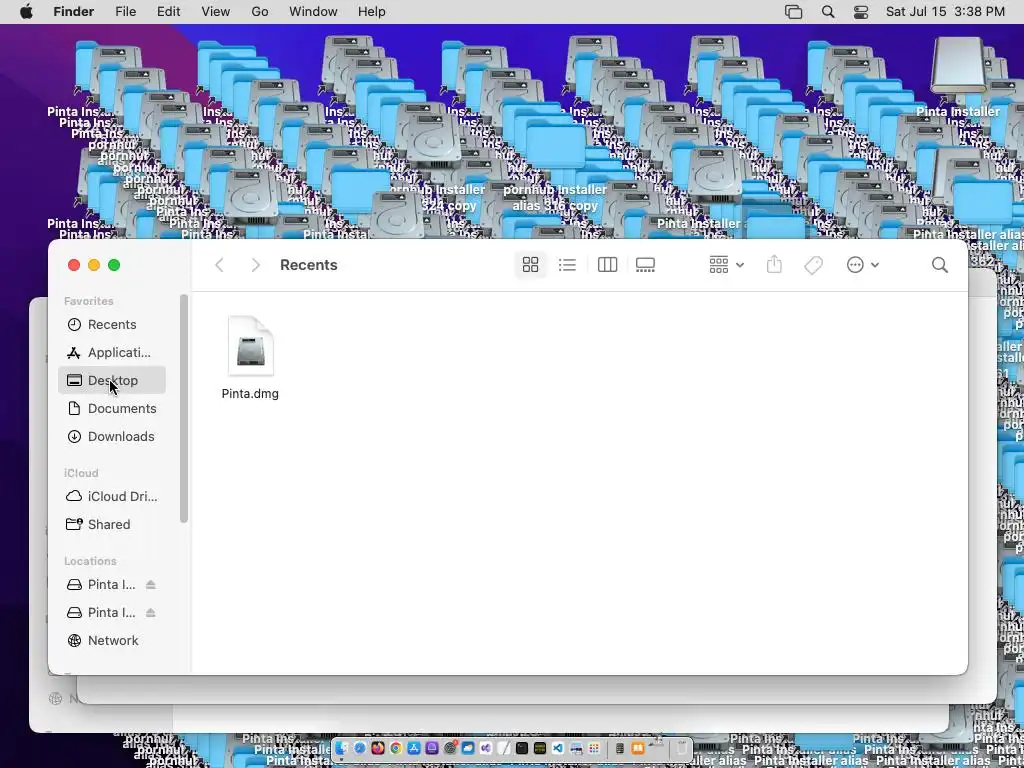
Task: Open the Finder menu in the menu bar
Action: pyautogui.click(x=73, y=12)
